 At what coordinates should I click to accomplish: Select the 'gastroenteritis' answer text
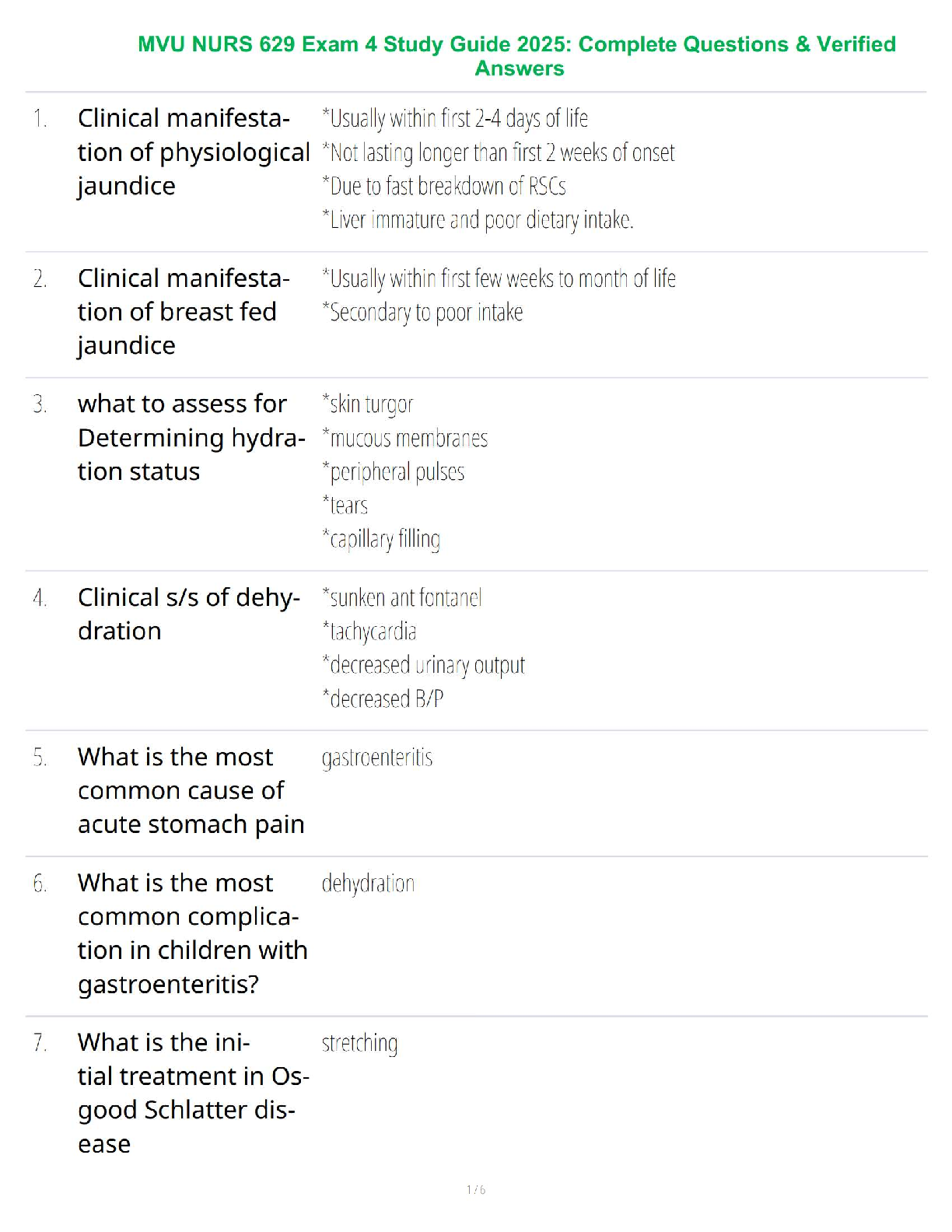[377, 758]
